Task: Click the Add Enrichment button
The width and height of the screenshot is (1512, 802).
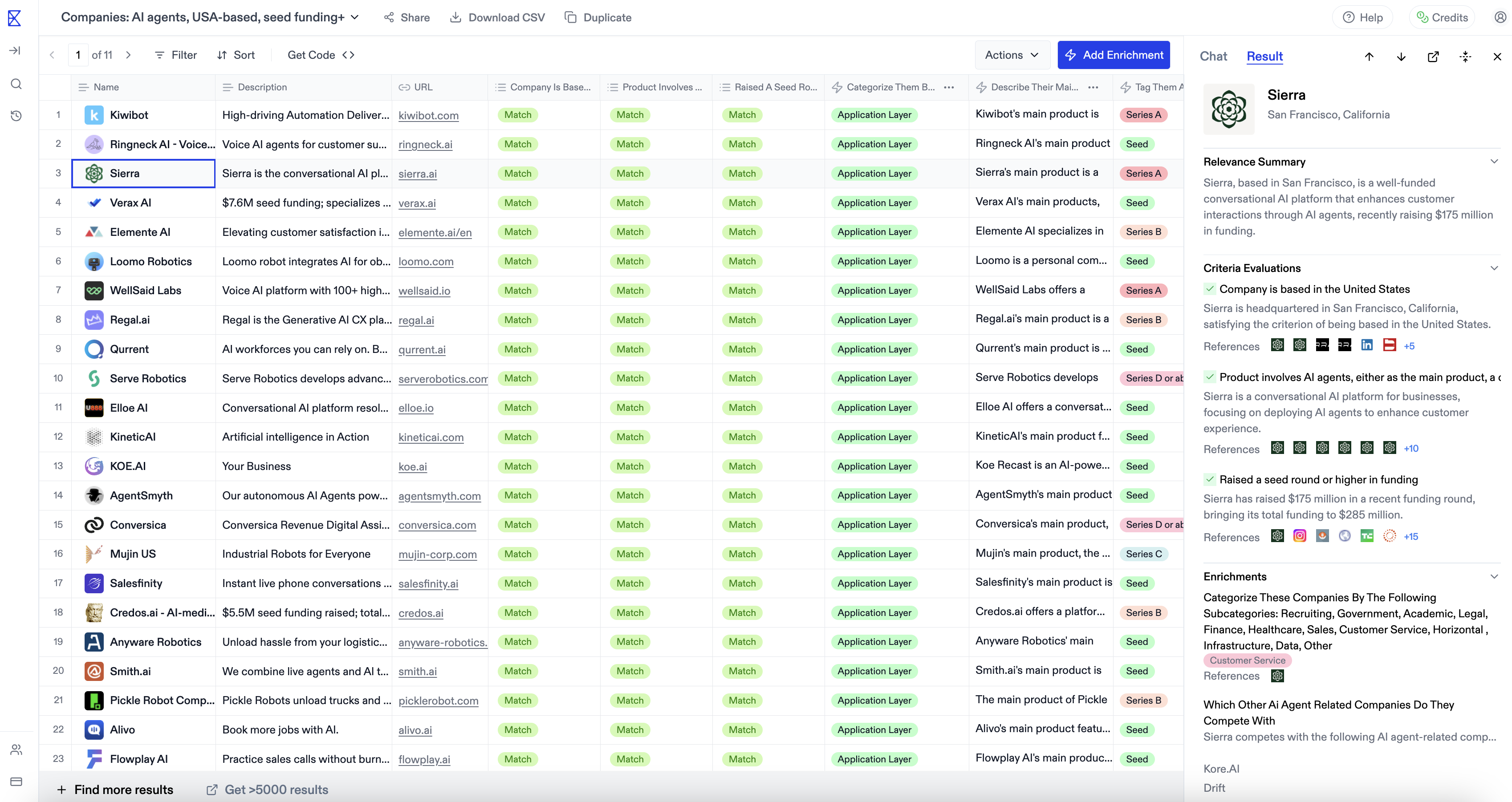Action: click(1114, 55)
